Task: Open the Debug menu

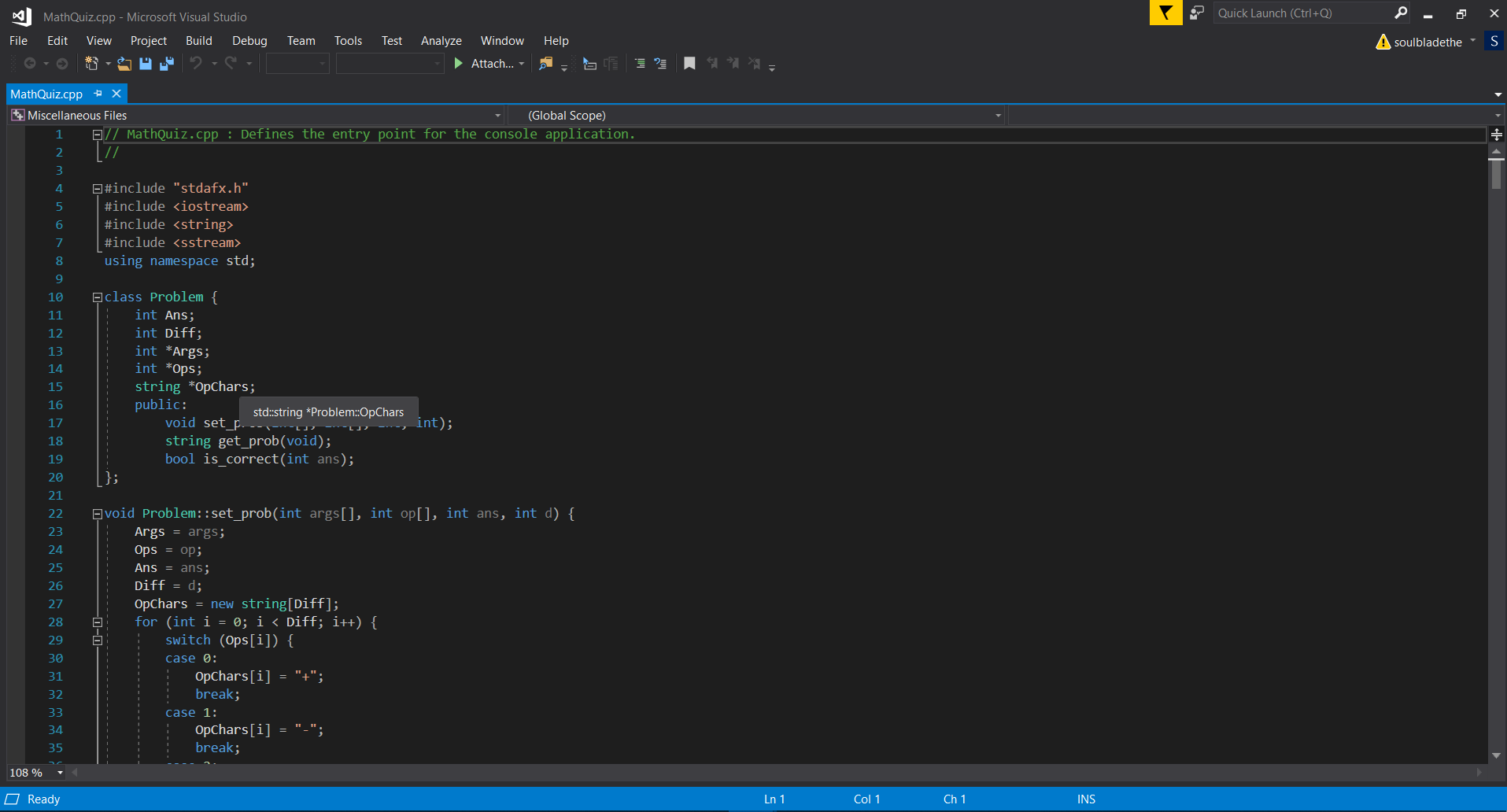Action: [249, 41]
